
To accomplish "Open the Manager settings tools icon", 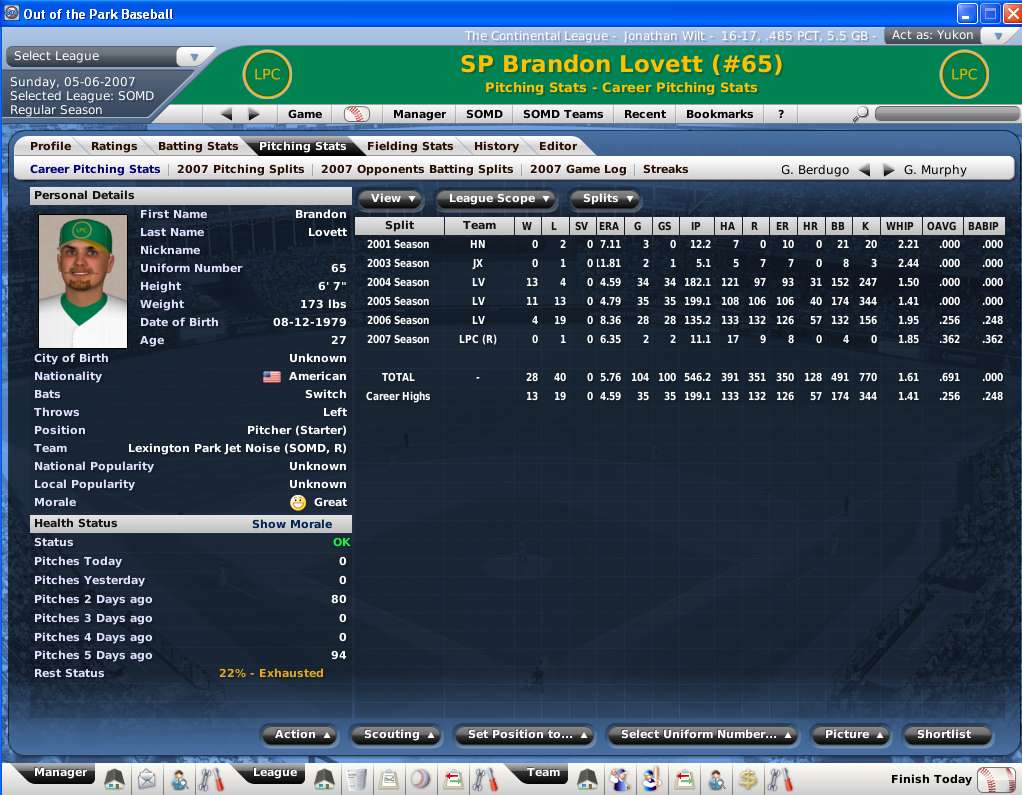I will [211, 779].
